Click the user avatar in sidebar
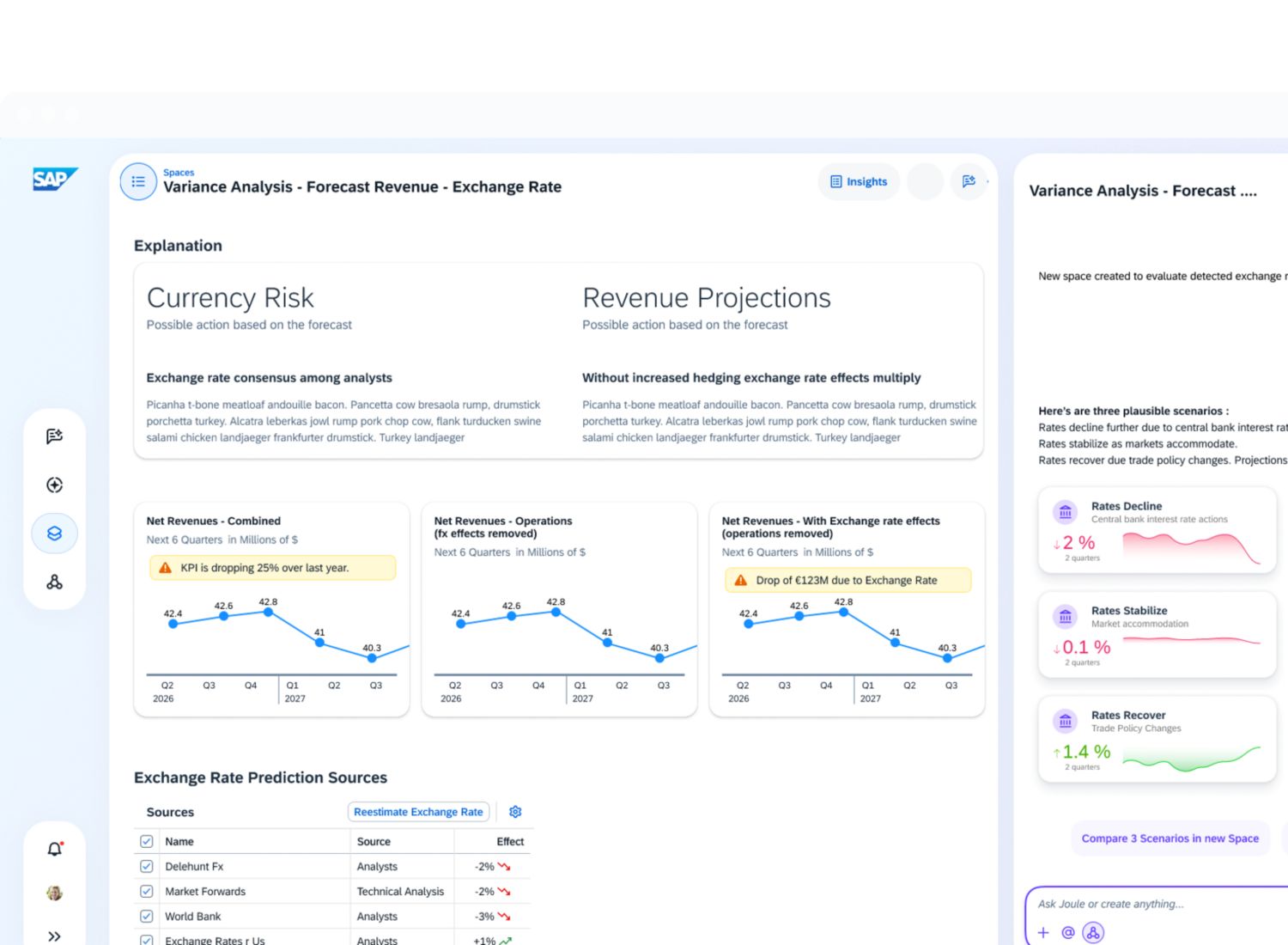The height and width of the screenshot is (945, 1288). tap(55, 893)
